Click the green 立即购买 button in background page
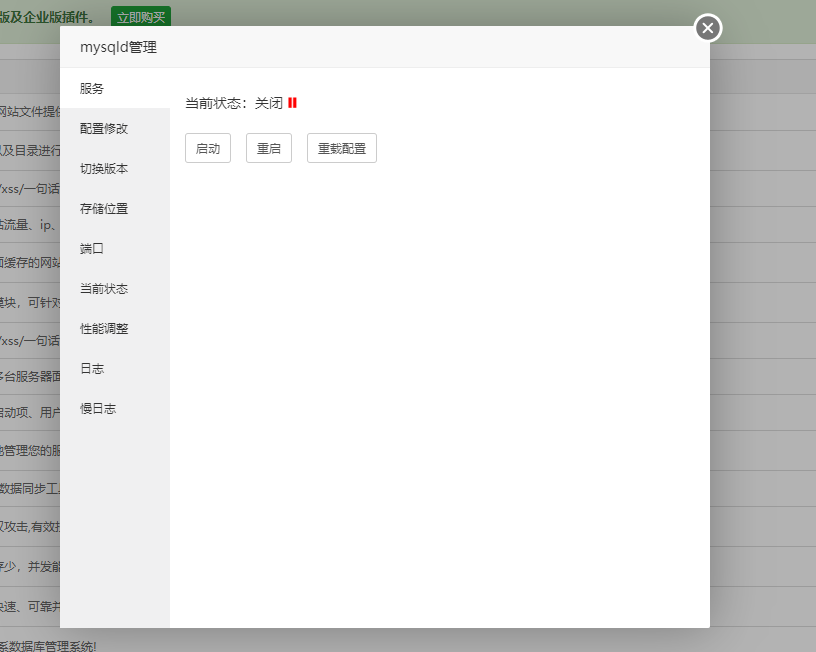The image size is (816, 652). point(141,17)
